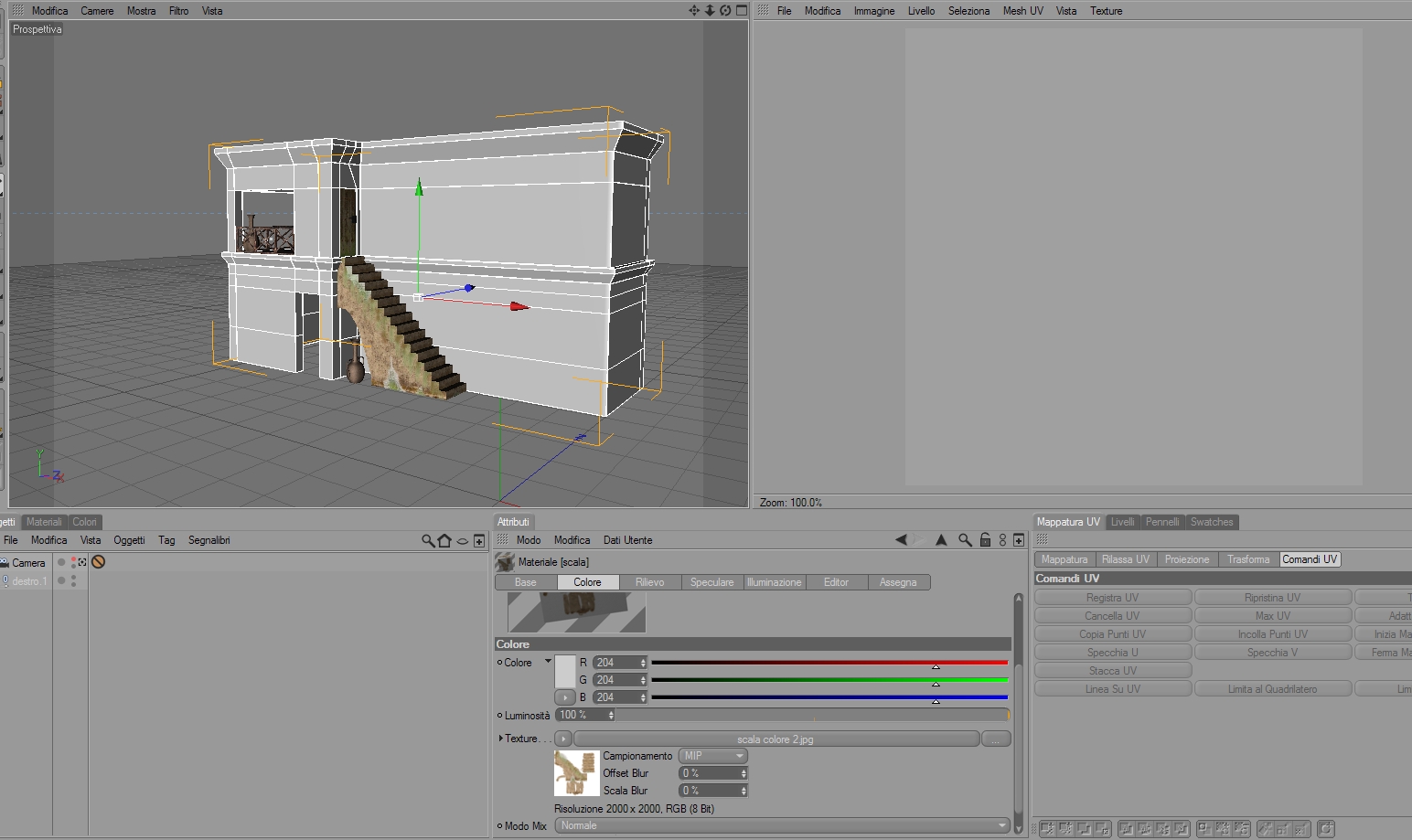Go back with Attributes left arrow
Viewport: 1412px width, 840px height.
[901, 540]
